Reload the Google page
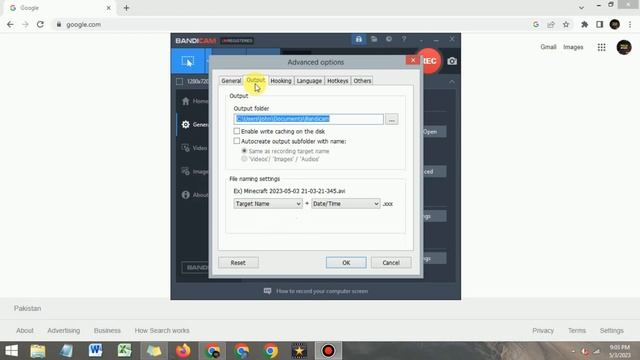Viewport: 640px width, 360px height. pos(40,24)
